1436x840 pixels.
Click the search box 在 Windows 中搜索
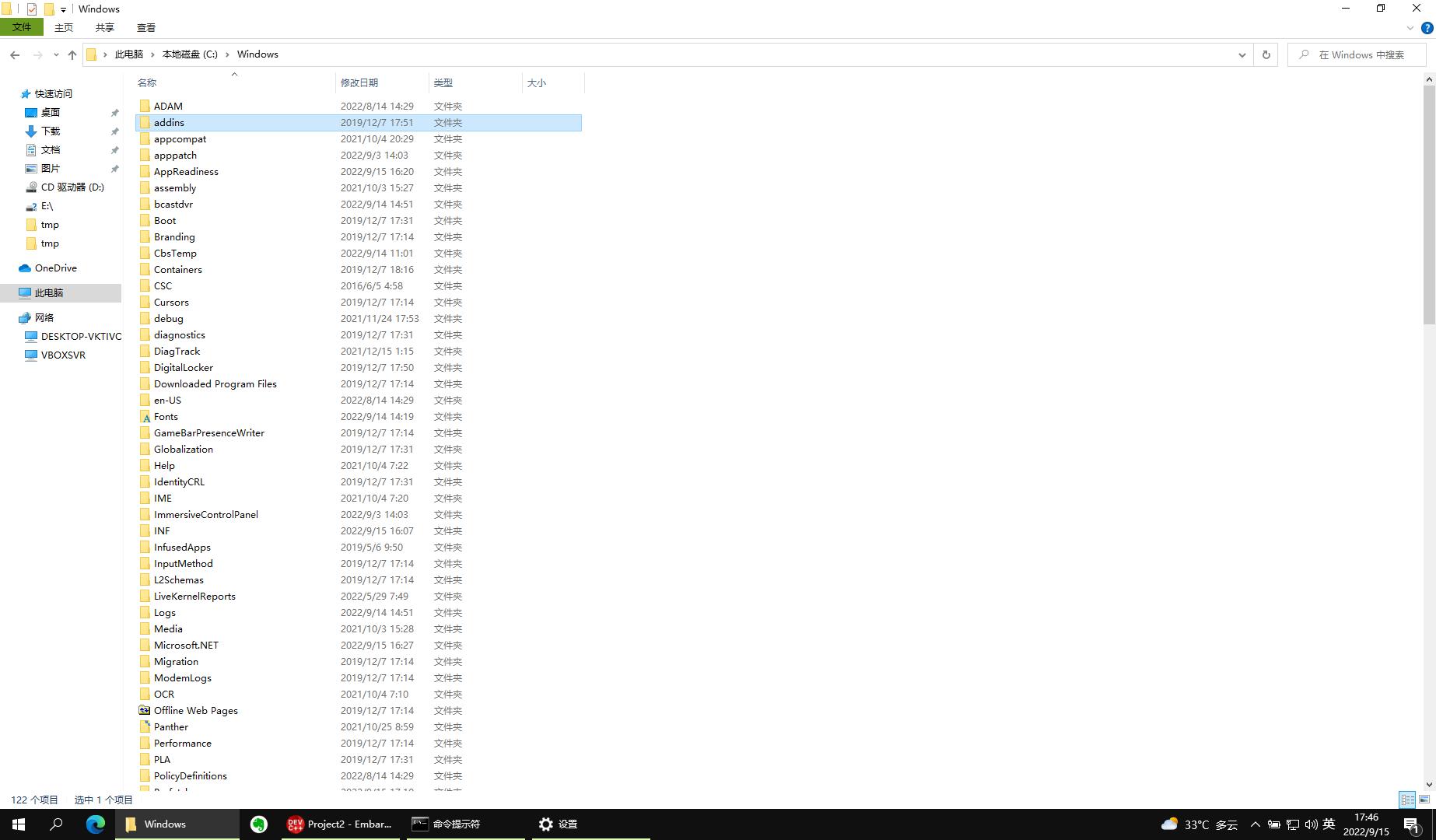point(1357,54)
